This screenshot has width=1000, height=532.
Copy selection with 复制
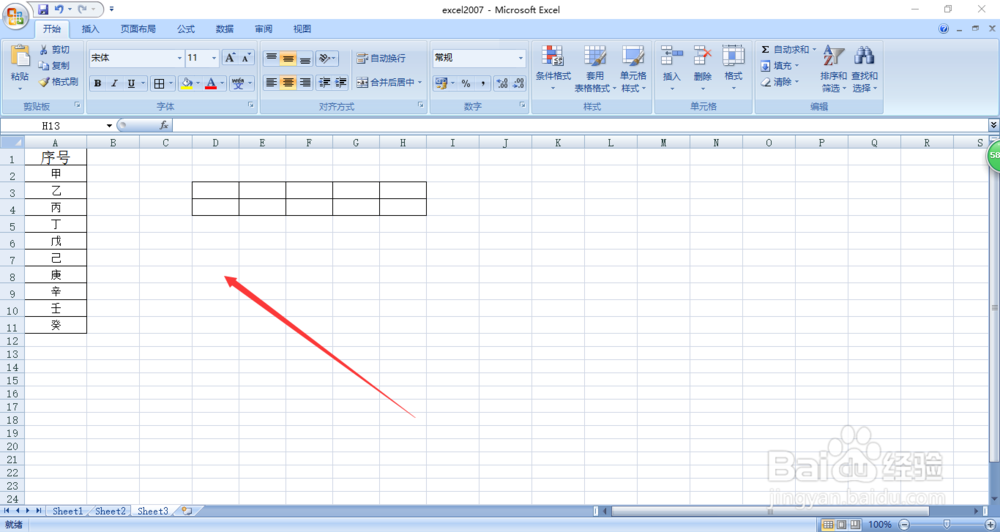(x=54, y=66)
